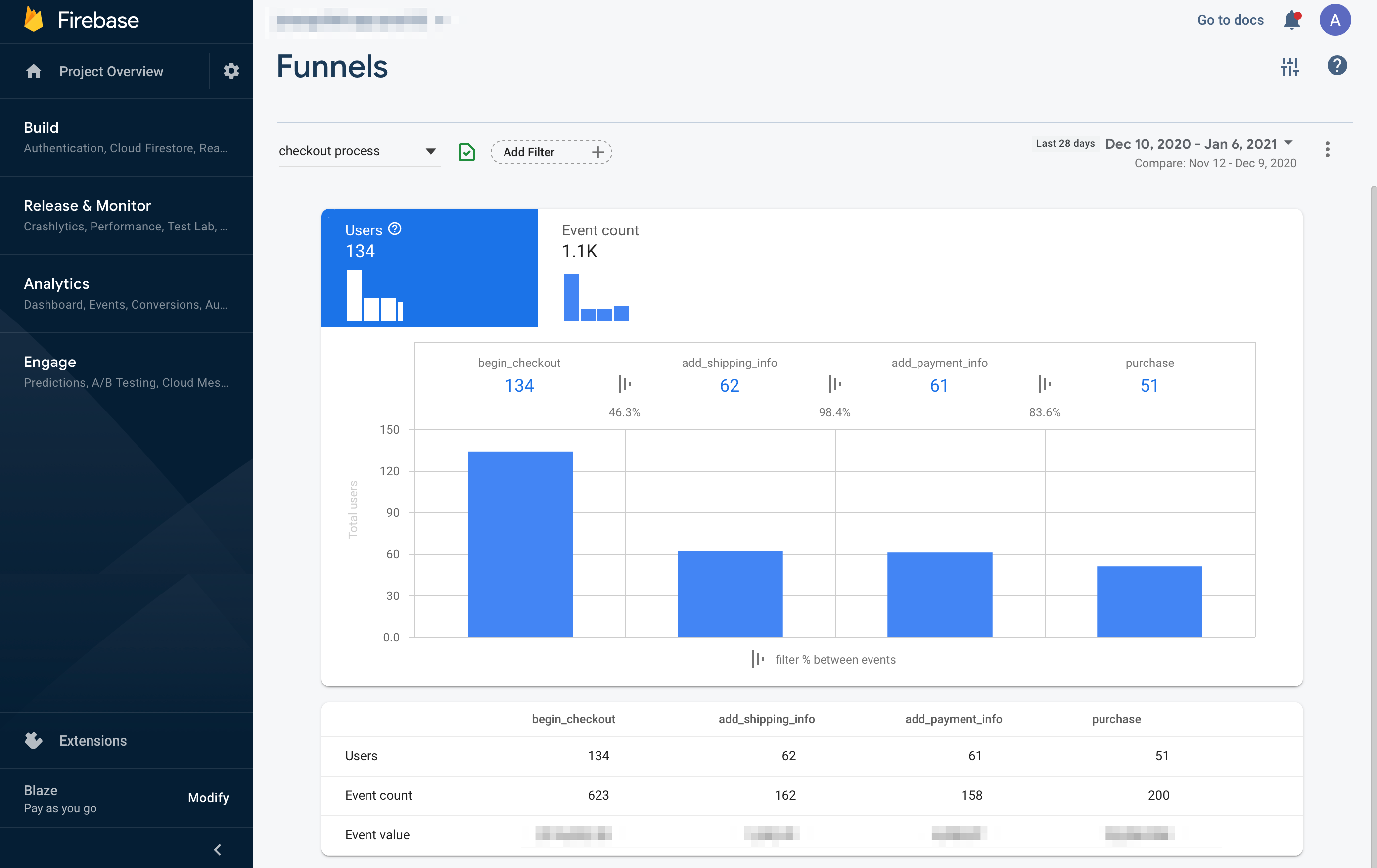Open the checkout process funnel dropdown

tap(358, 151)
